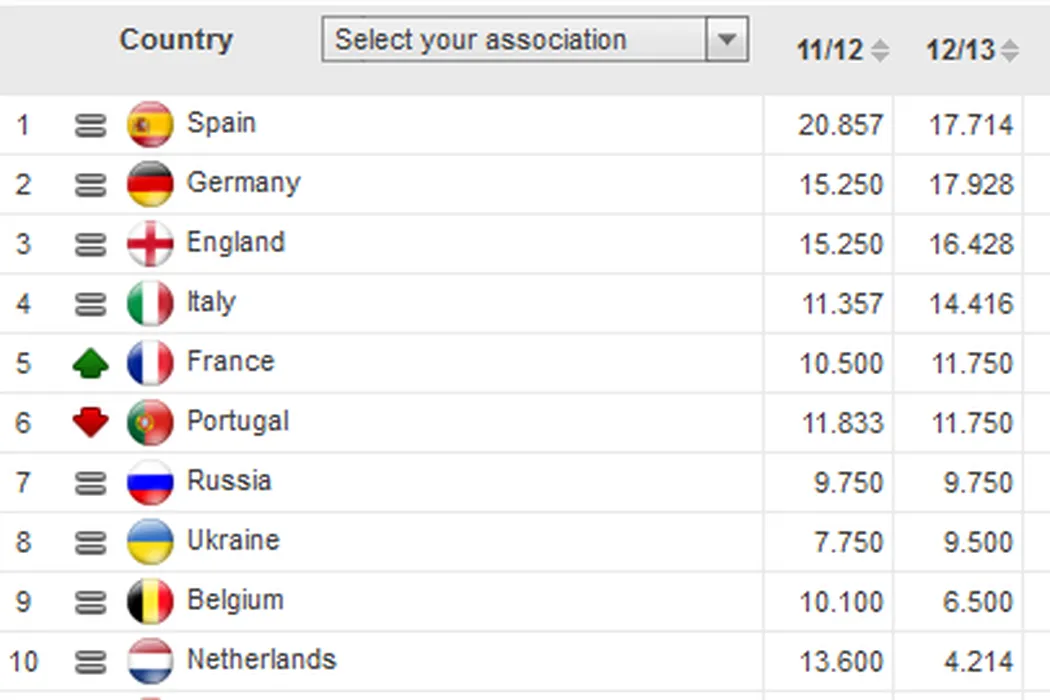Screen dimensions: 1050x700
Task: Click the Ukraine flag icon
Action: 150,542
